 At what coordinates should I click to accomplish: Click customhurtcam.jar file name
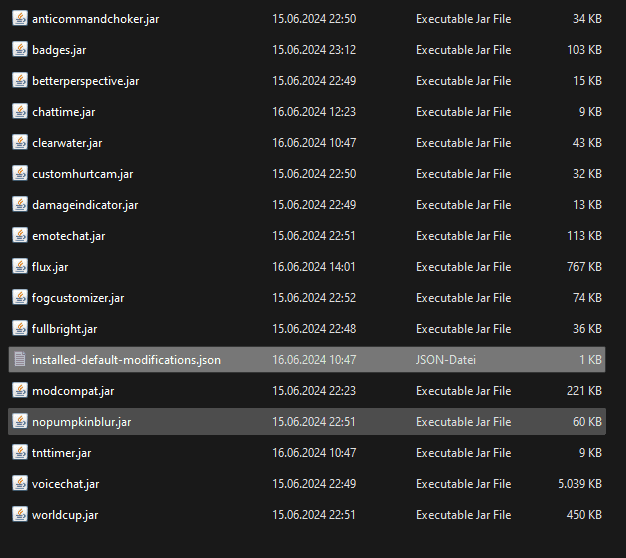click(83, 174)
